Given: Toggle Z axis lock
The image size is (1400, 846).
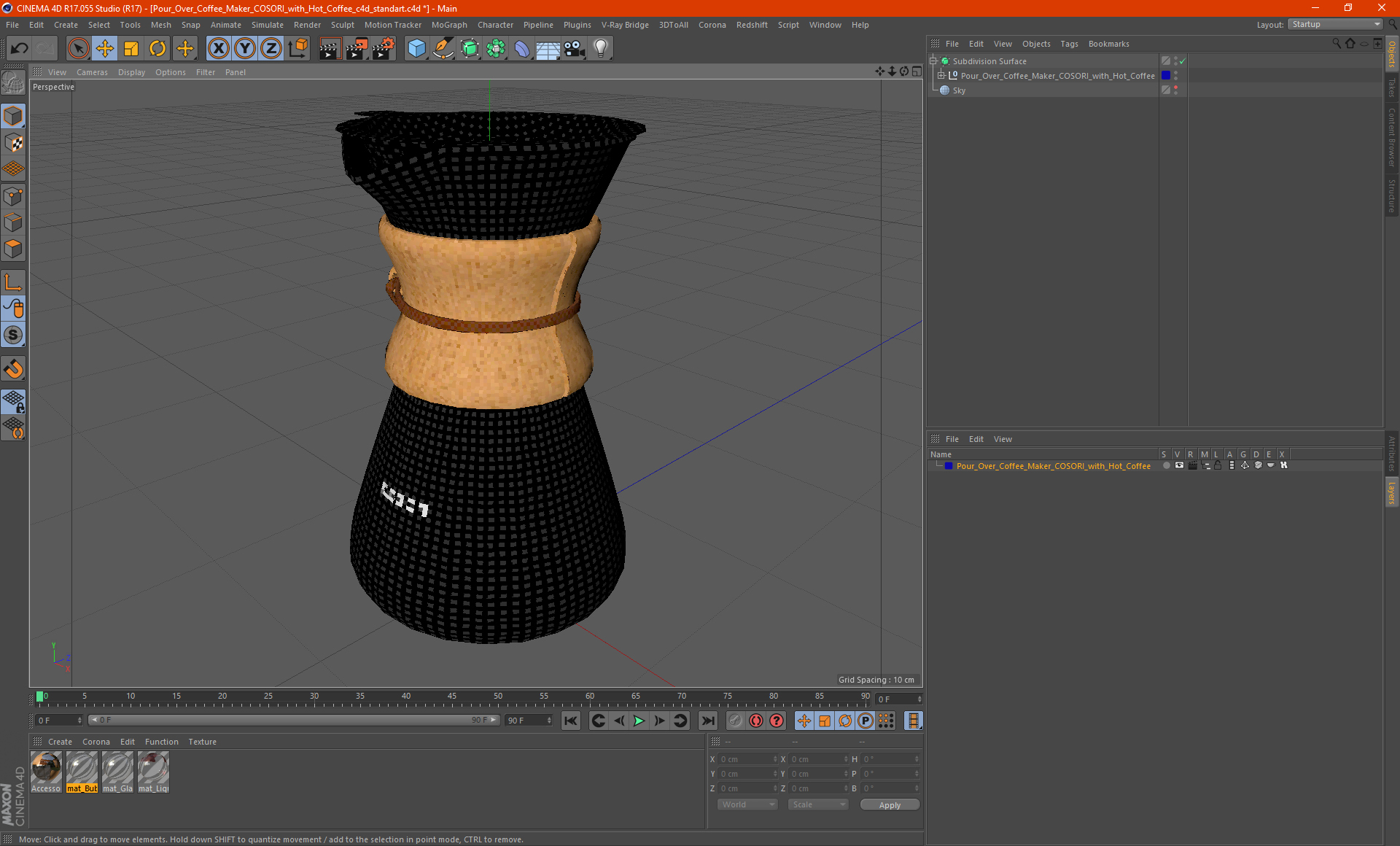Looking at the screenshot, I should click(271, 49).
